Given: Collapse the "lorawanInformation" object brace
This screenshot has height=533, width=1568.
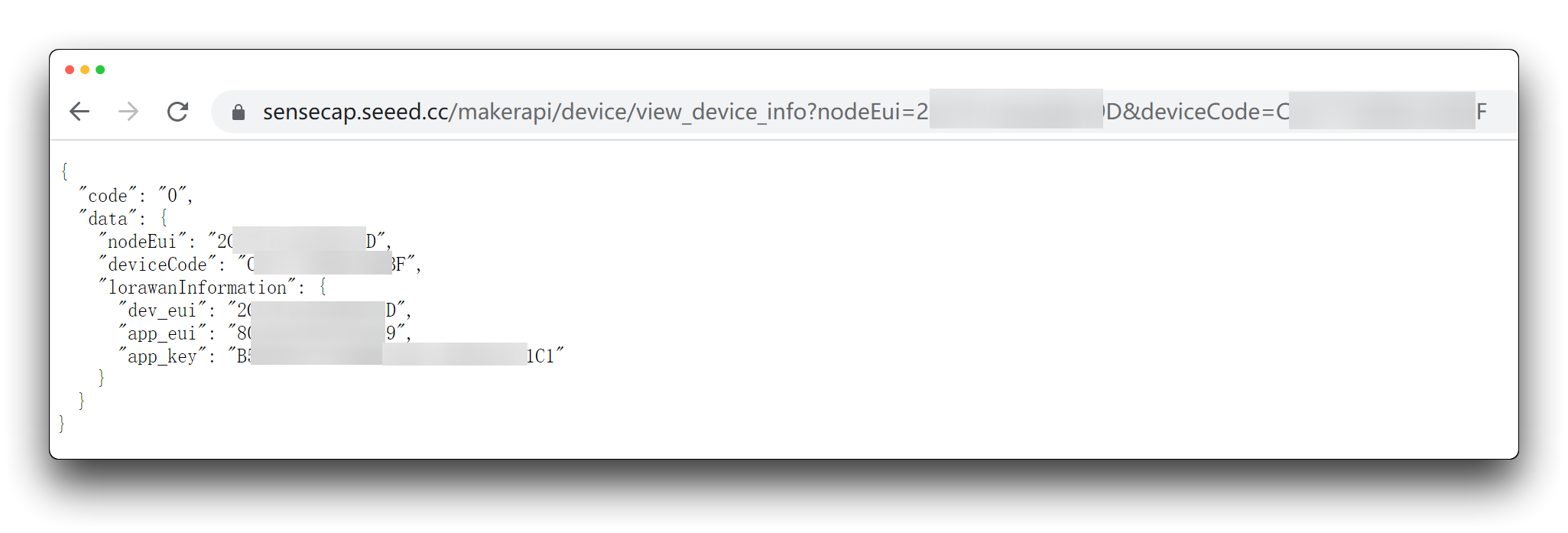Looking at the screenshot, I should click(323, 288).
